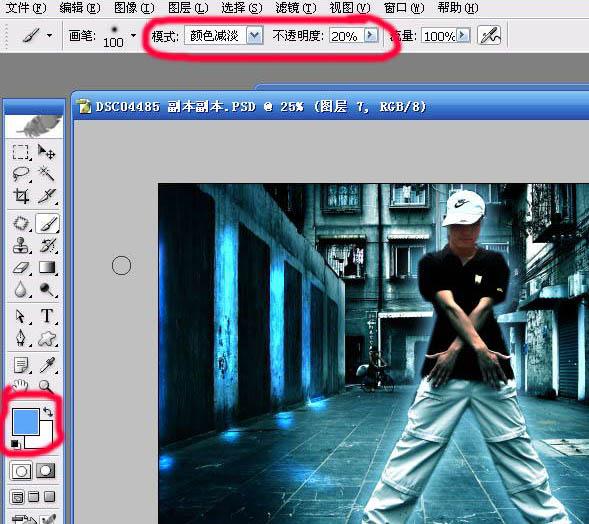Select the Eraser tool
The image size is (589, 524).
tap(20, 268)
